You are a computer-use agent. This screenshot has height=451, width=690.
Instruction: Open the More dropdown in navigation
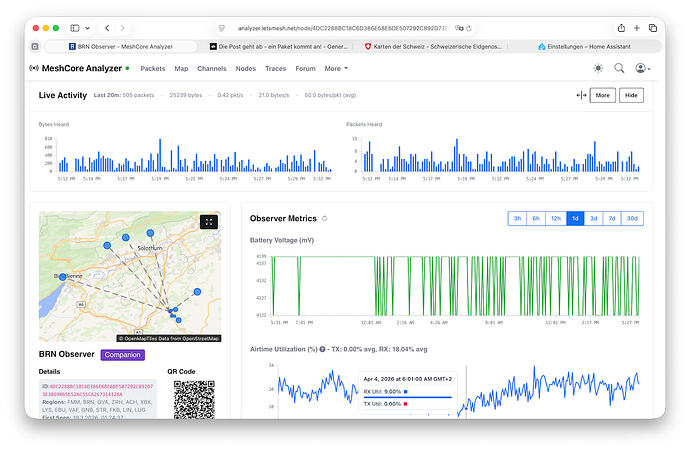[x=335, y=69]
